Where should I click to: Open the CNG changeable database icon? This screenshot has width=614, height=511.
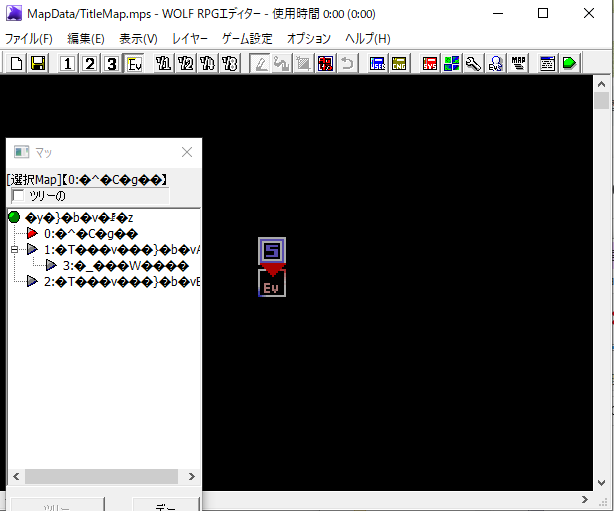(x=399, y=63)
